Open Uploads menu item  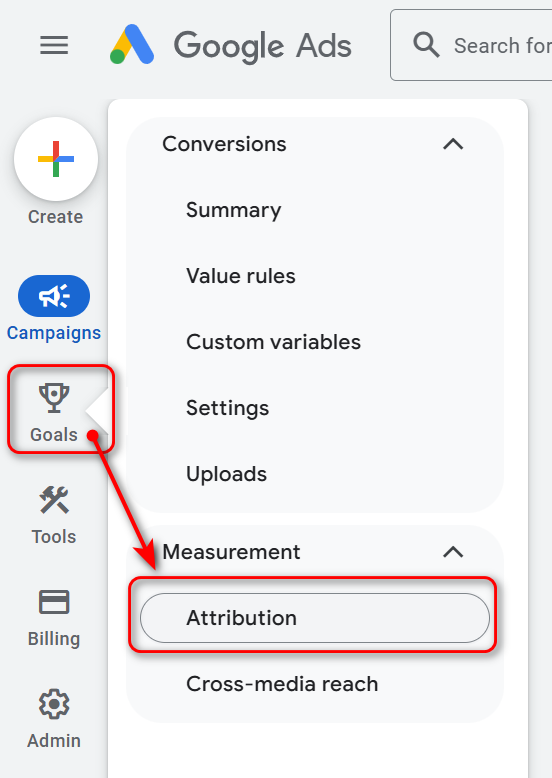[x=226, y=474]
